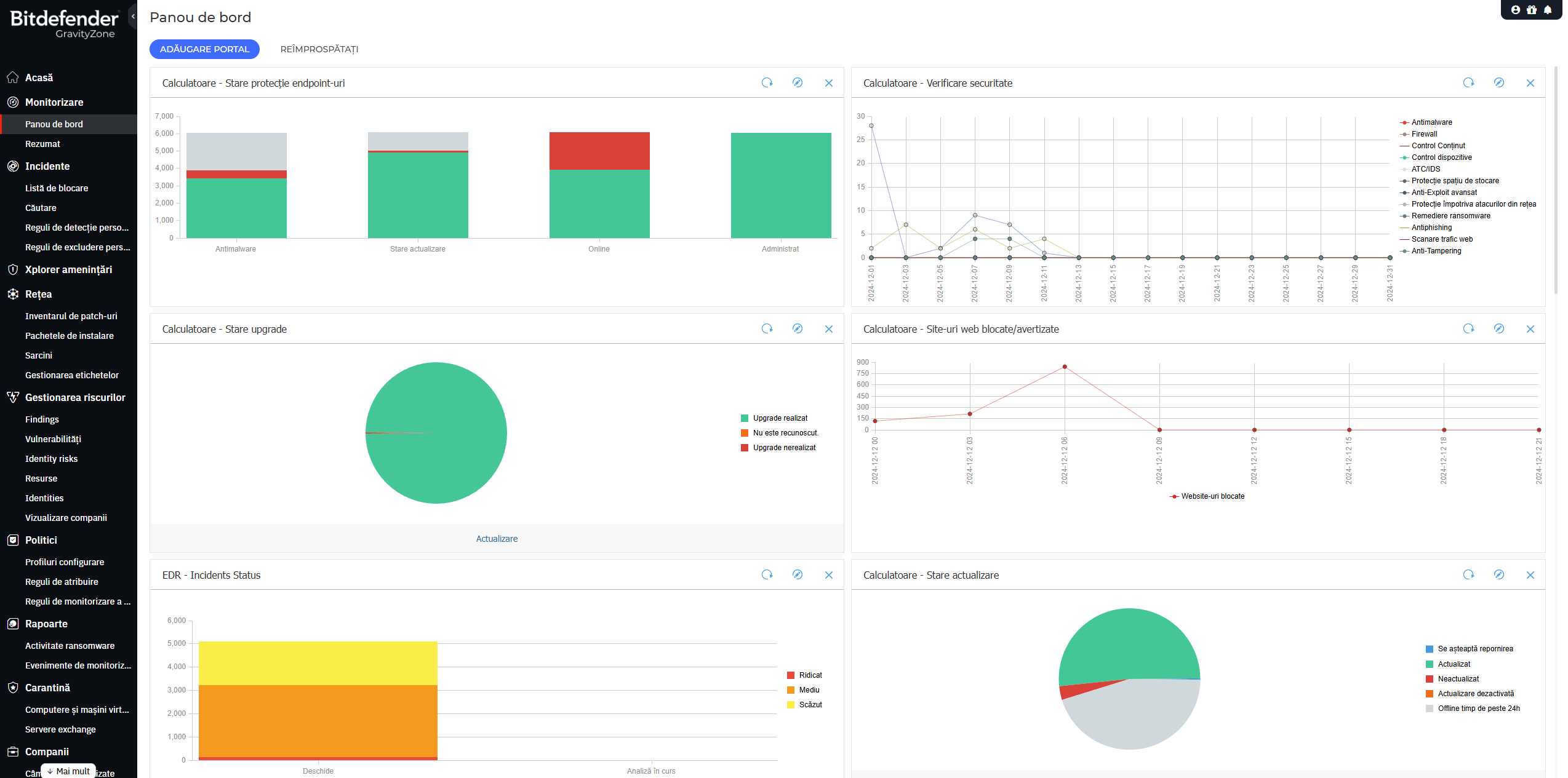Remove Site-uri web blocate/avertizate portlet
This screenshot has width=1568, height=778.
[x=1530, y=329]
